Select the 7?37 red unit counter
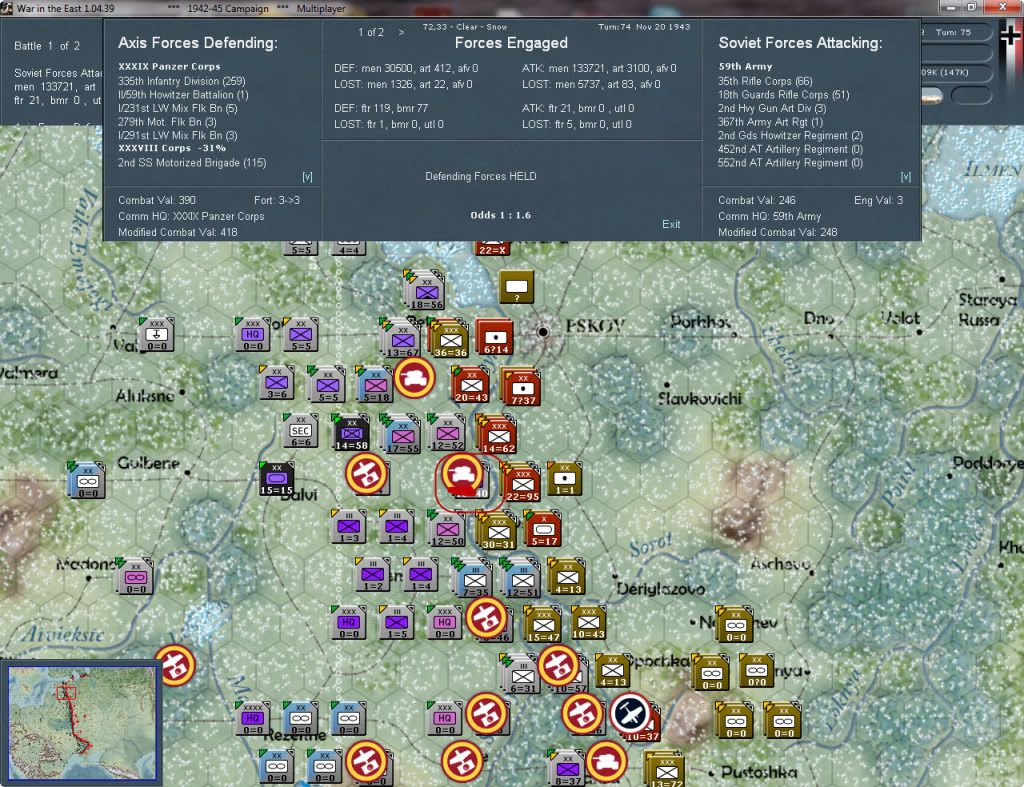 [x=522, y=387]
